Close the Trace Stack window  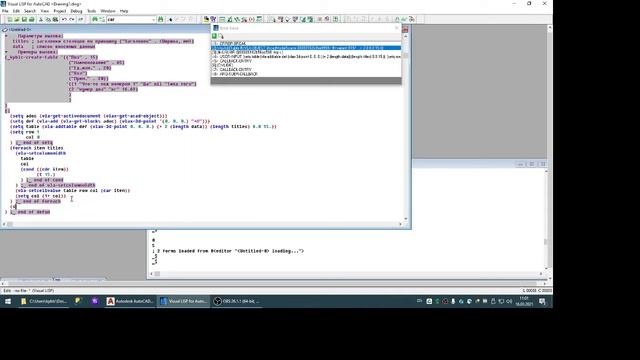pos(396,28)
